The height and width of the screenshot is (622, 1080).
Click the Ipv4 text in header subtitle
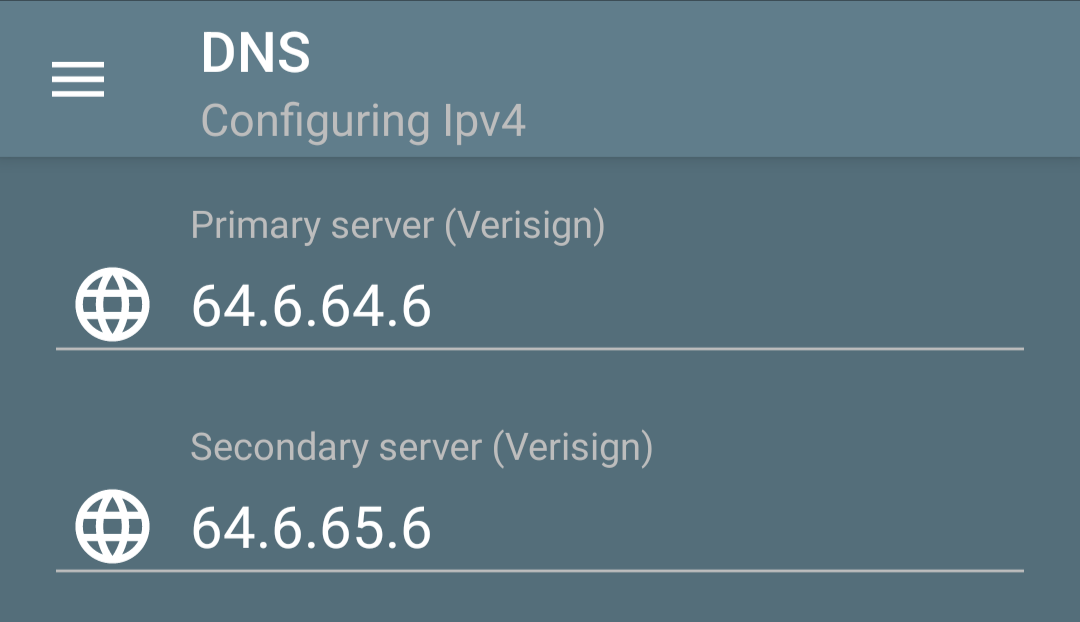485,122
